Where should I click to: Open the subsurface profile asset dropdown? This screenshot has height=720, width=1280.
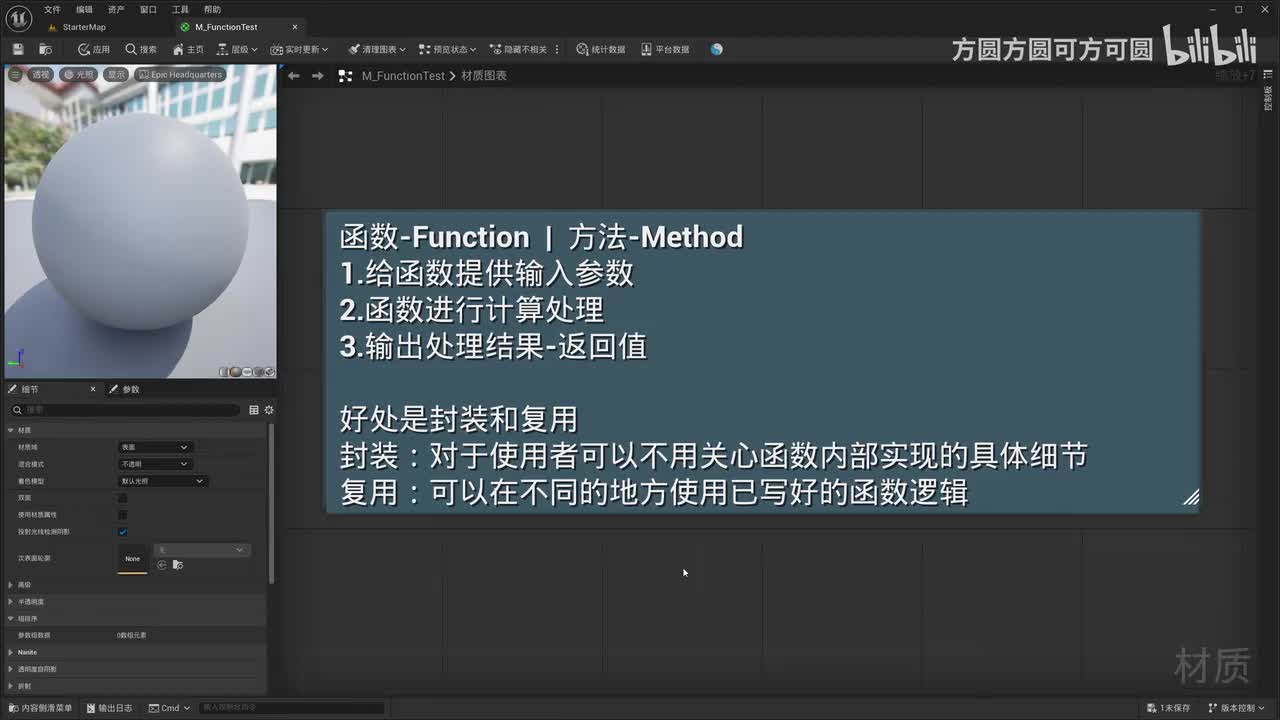pos(200,550)
